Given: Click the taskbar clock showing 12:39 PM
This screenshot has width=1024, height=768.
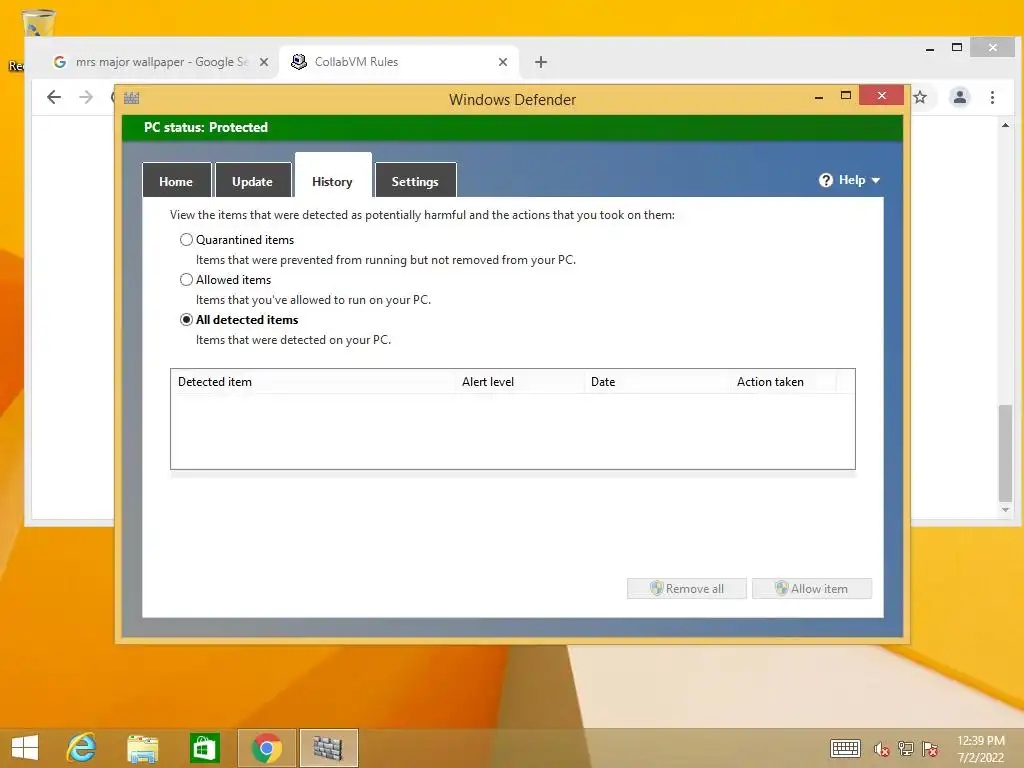Looking at the screenshot, I should click(981, 749).
